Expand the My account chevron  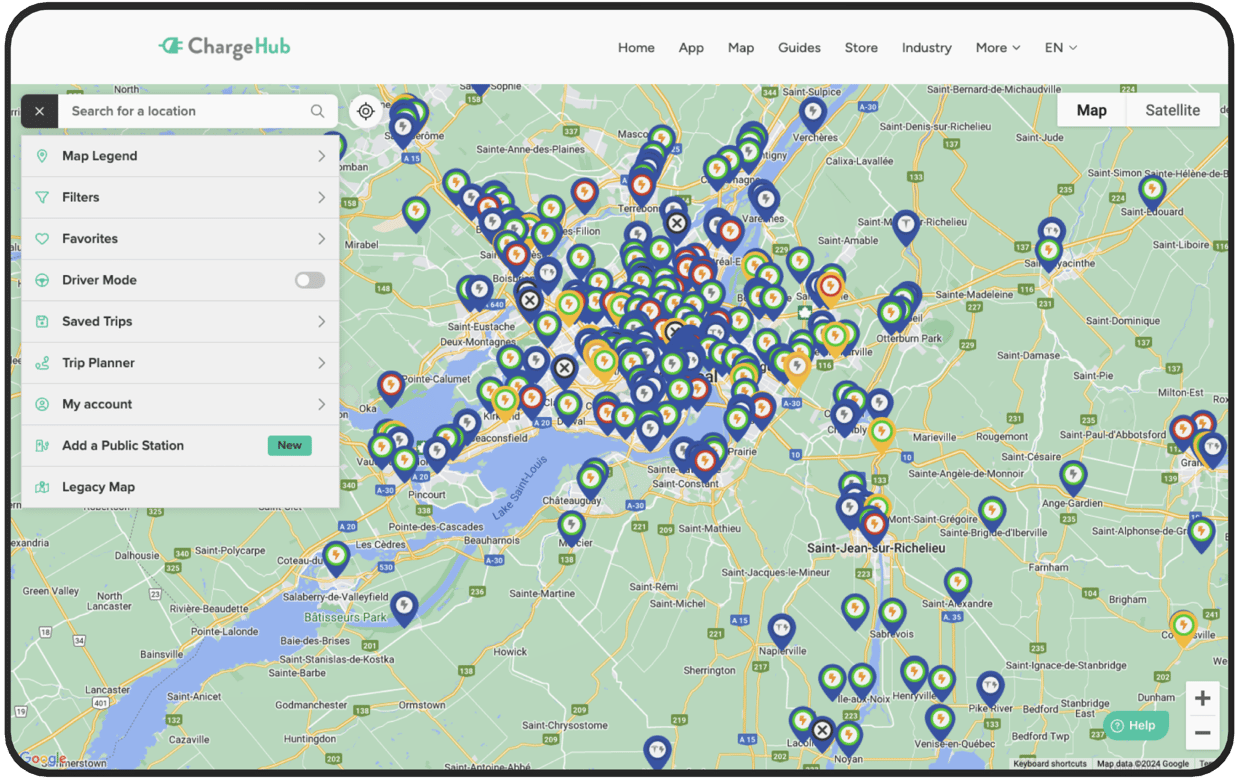click(x=322, y=404)
